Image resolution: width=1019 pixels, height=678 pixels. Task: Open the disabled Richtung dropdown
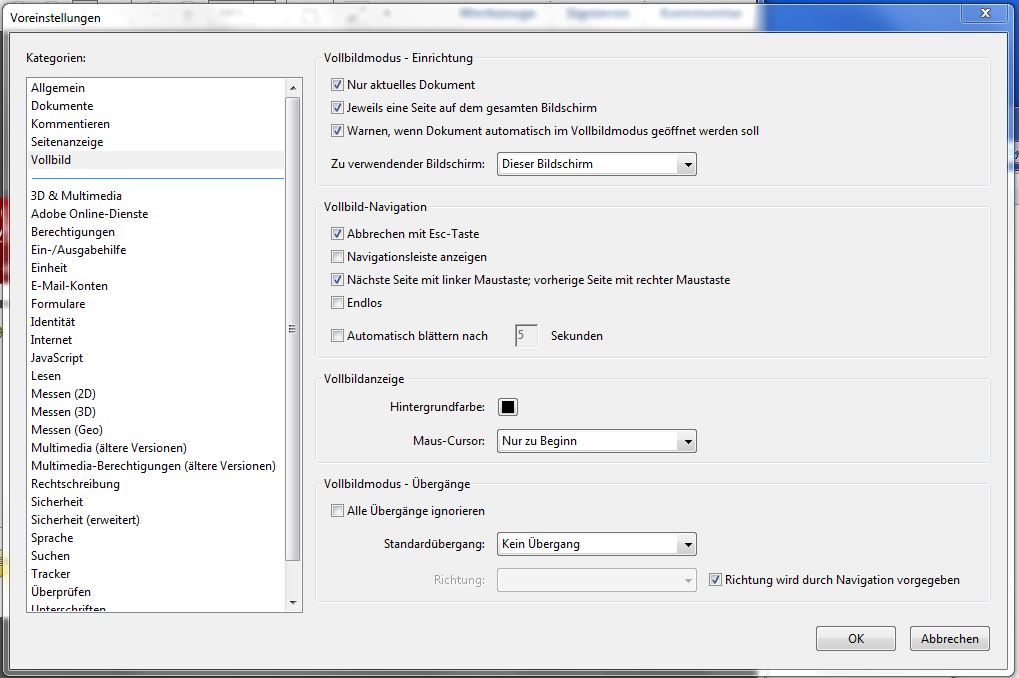click(597, 580)
